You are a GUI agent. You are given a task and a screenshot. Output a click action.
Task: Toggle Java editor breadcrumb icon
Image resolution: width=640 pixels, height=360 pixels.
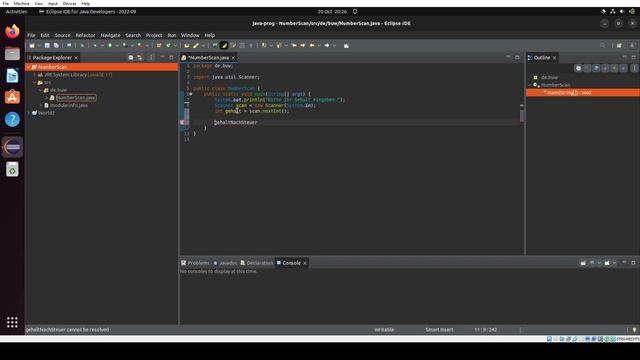click(x=215, y=46)
